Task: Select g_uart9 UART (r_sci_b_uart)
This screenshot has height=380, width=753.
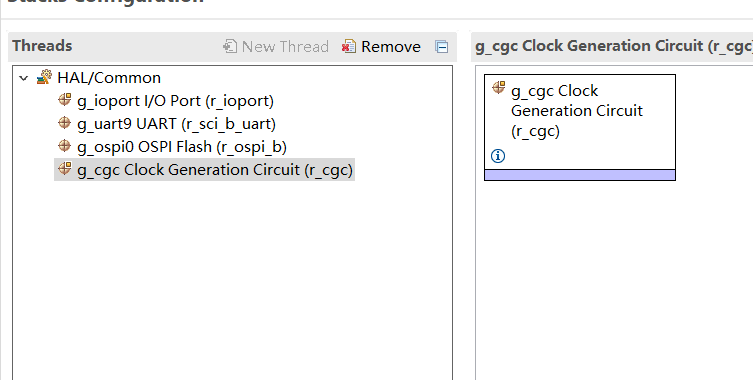Action: [x=176, y=124]
